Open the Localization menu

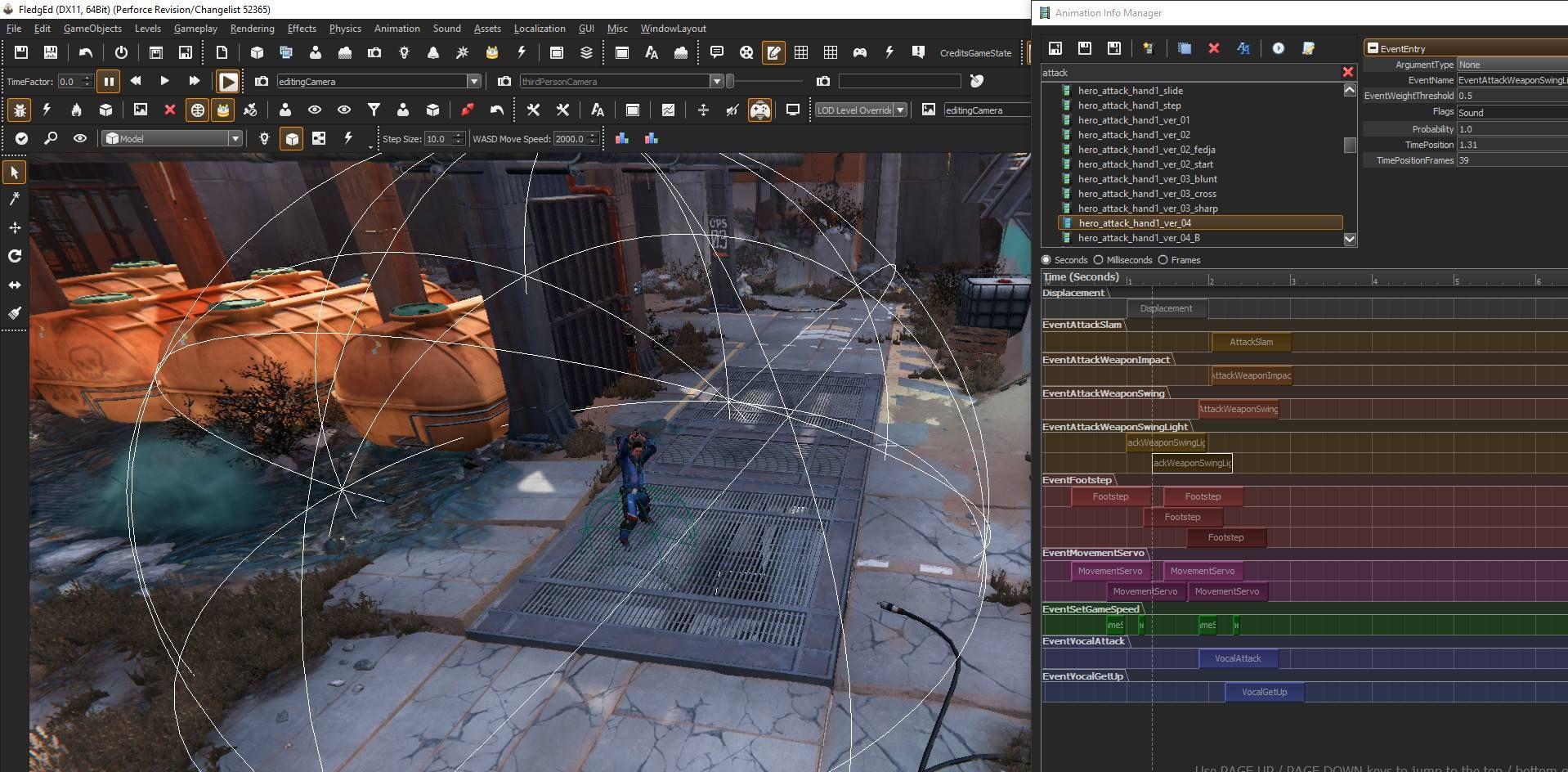tap(539, 28)
